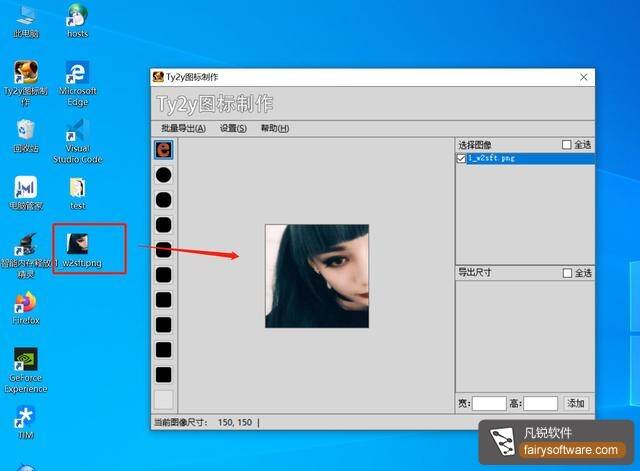
Task: Open the 批量导出(A) menu
Action: (183, 128)
